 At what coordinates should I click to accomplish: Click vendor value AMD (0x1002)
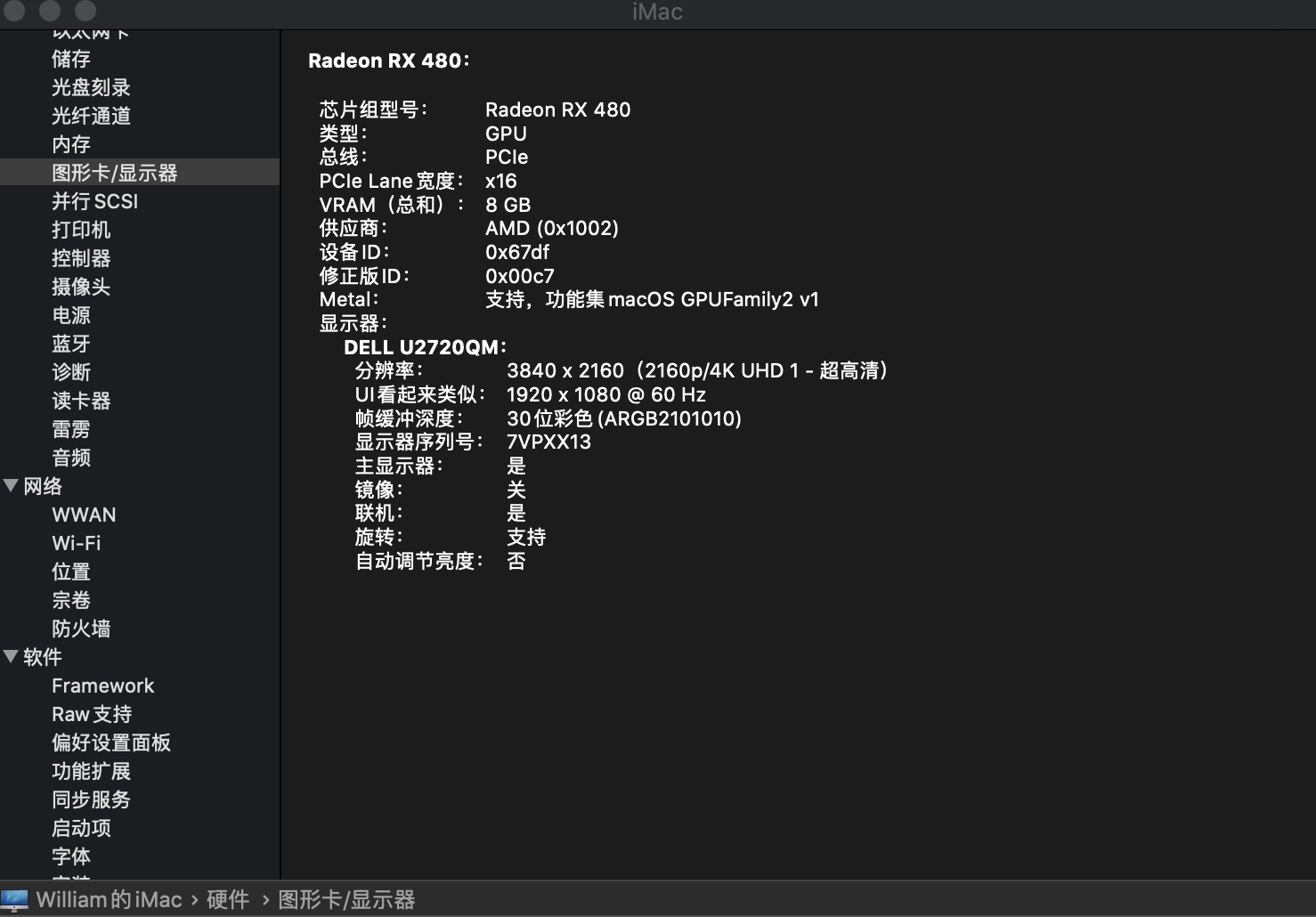tap(552, 228)
